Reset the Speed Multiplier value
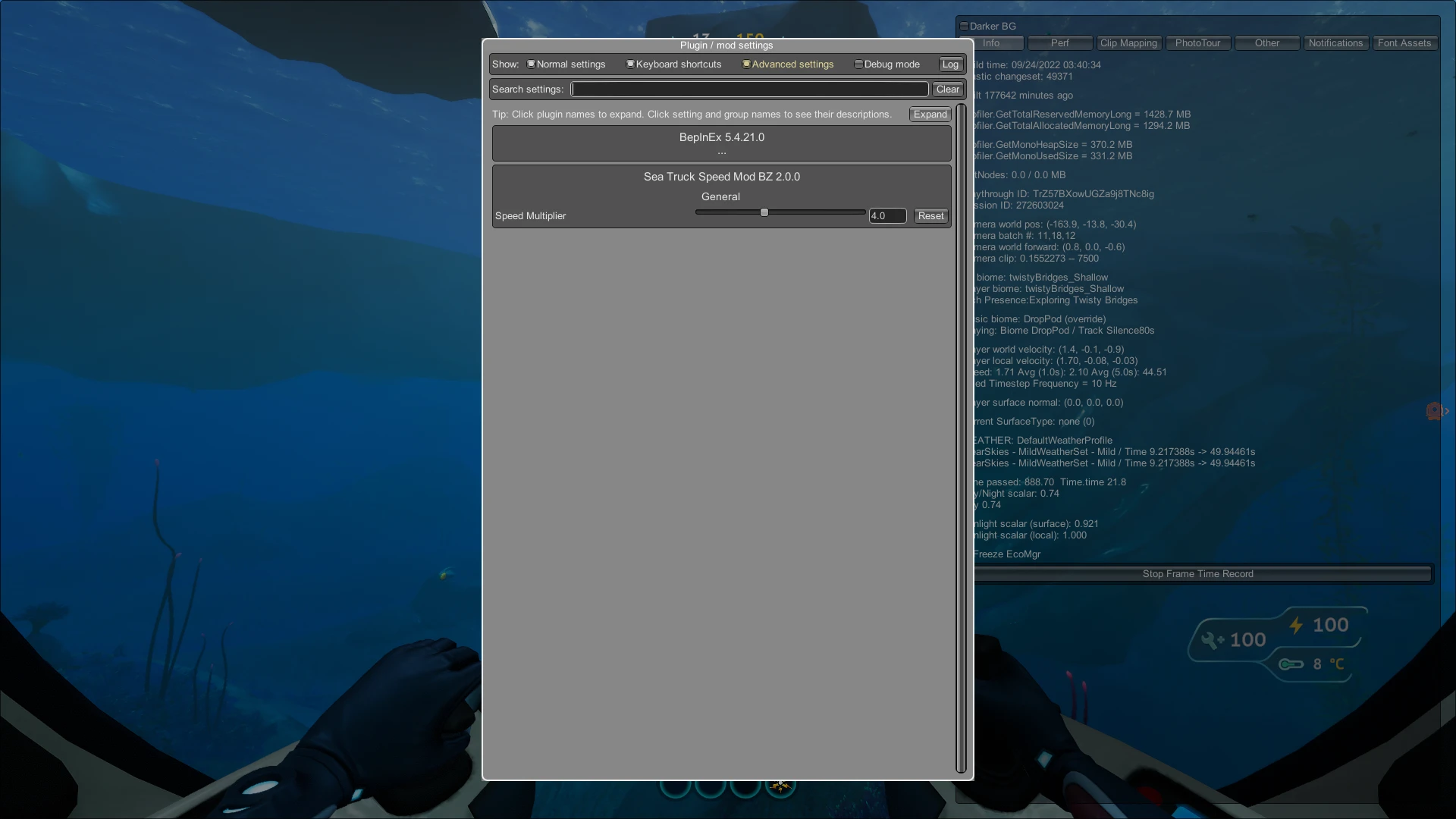This screenshot has height=819, width=1456. click(930, 216)
